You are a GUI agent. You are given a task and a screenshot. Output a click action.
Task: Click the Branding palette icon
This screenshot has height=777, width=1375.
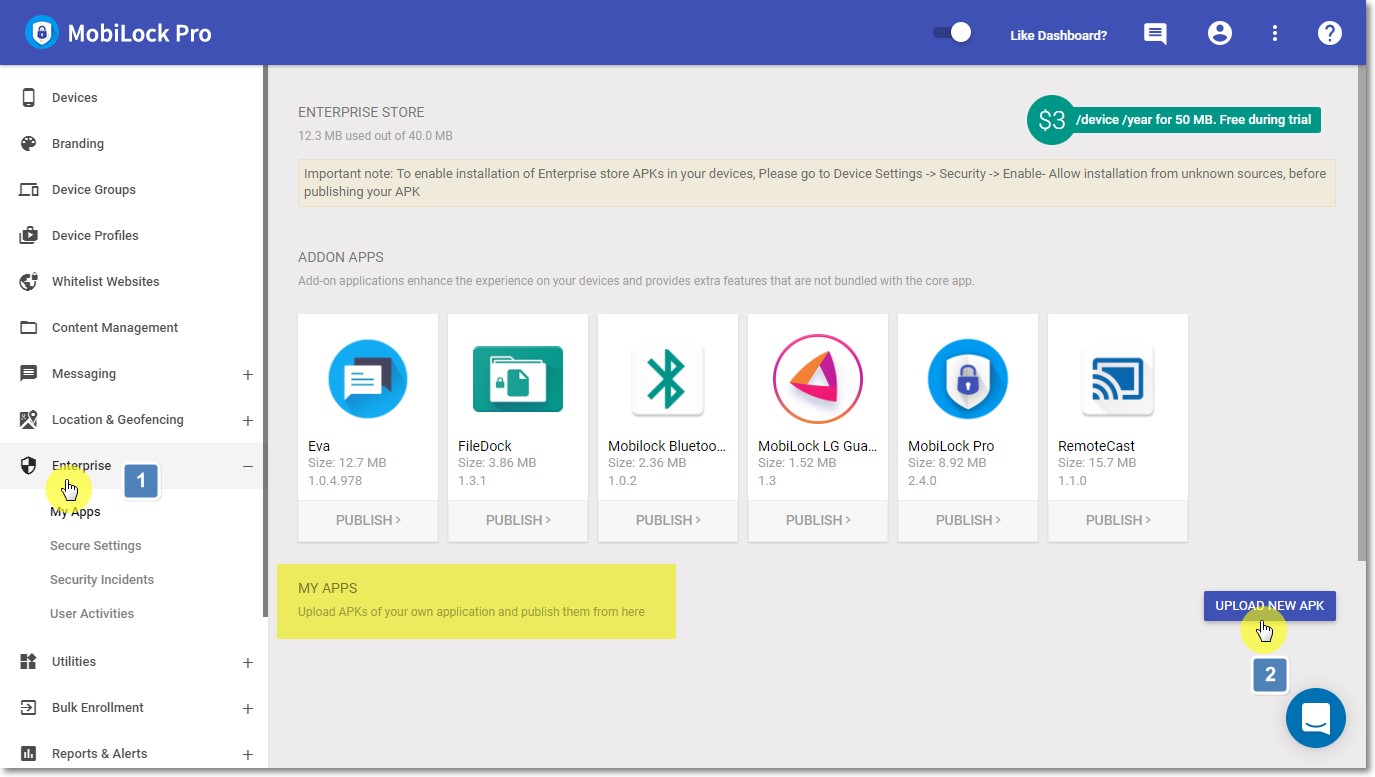coord(29,143)
